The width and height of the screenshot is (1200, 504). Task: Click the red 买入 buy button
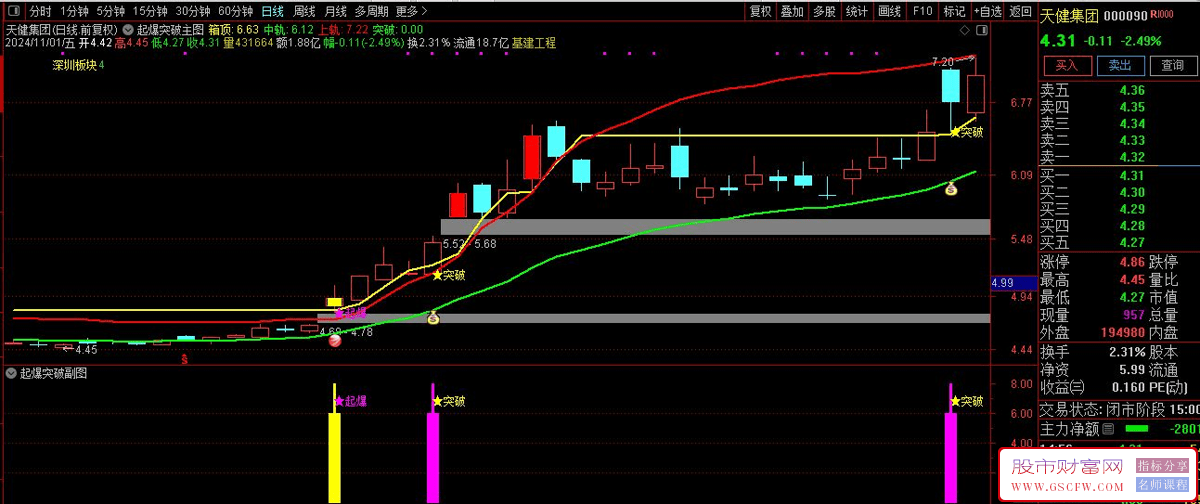pos(1067,66)
